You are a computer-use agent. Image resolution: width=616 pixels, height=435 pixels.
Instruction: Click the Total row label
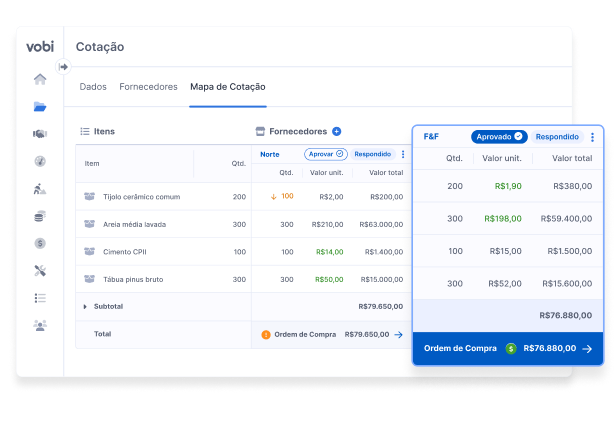click(x=103, y=334)
